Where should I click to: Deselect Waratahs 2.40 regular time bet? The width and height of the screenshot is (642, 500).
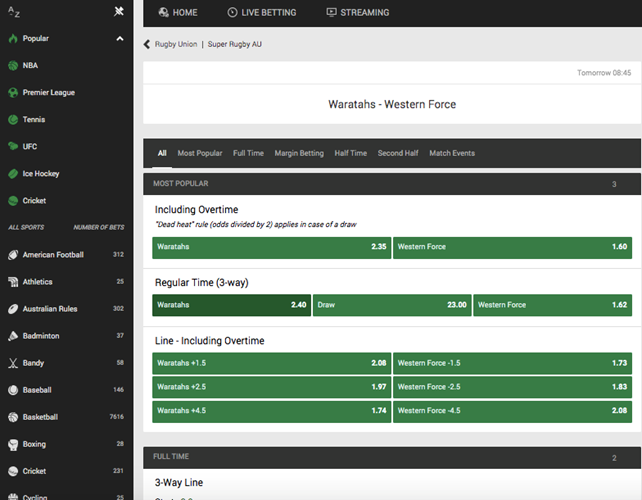point(231,305)
